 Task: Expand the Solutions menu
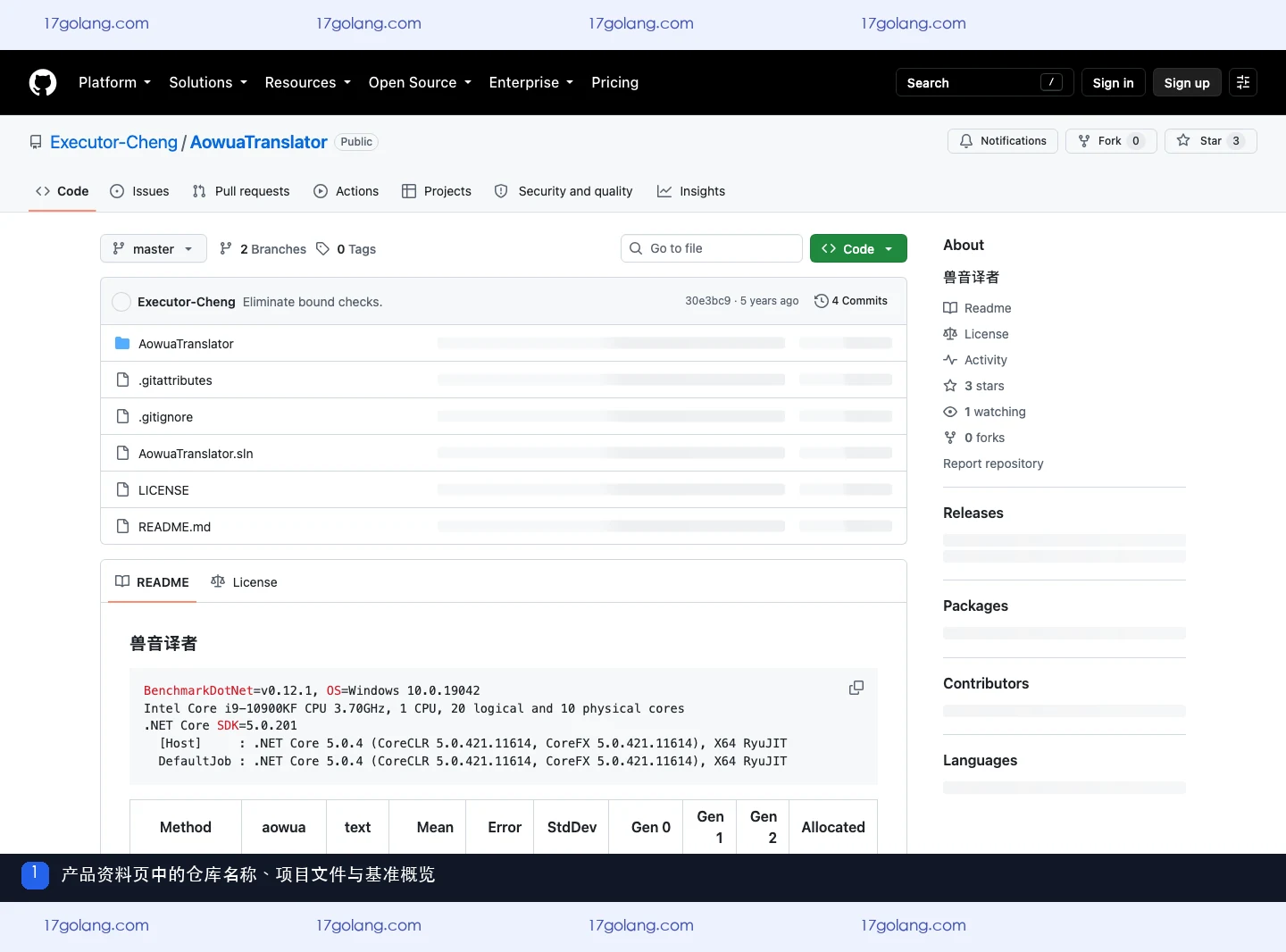[x=208, y=82]
